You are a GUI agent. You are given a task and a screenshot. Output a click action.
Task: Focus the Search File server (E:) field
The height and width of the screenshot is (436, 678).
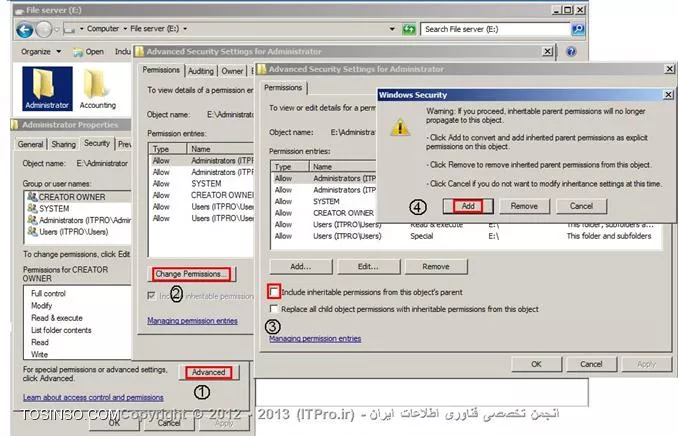click(x=495, y=29)
